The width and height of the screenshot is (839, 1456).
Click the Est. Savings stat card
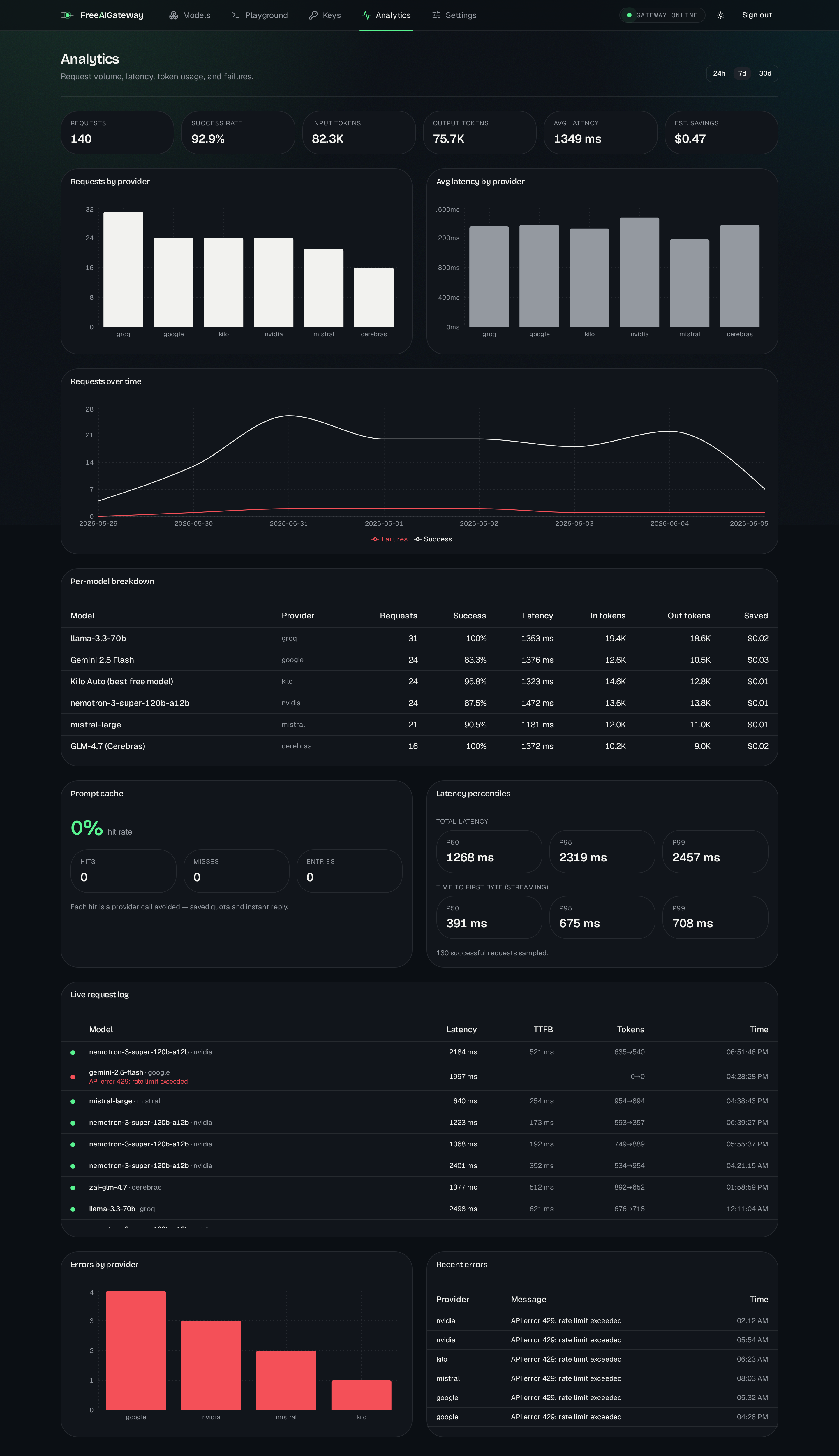tap(721, 133)
